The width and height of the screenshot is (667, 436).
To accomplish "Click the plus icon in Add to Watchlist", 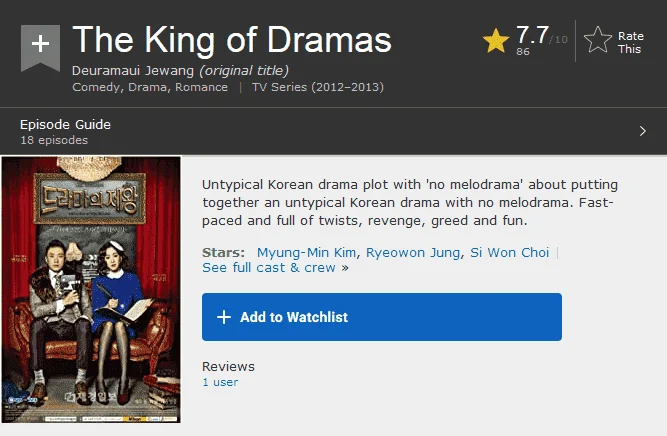I will (x=224, y=317).
